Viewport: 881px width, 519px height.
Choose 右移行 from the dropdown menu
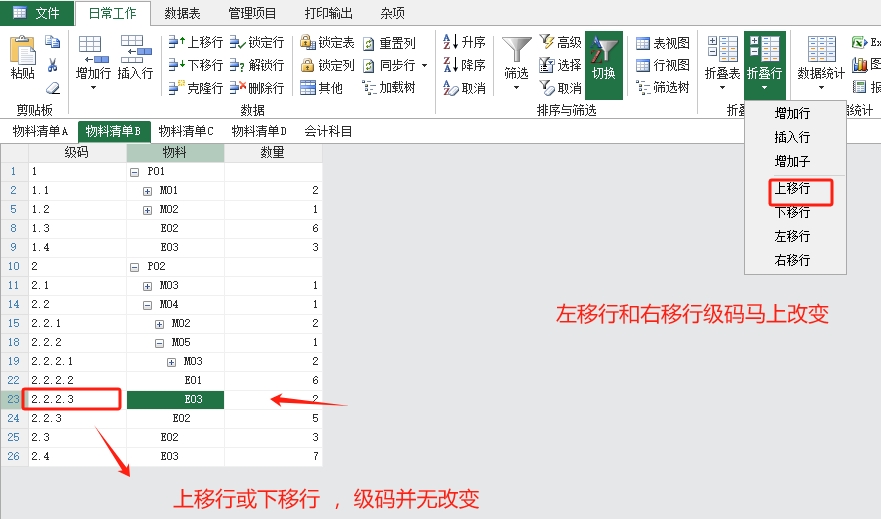[792, 261]
